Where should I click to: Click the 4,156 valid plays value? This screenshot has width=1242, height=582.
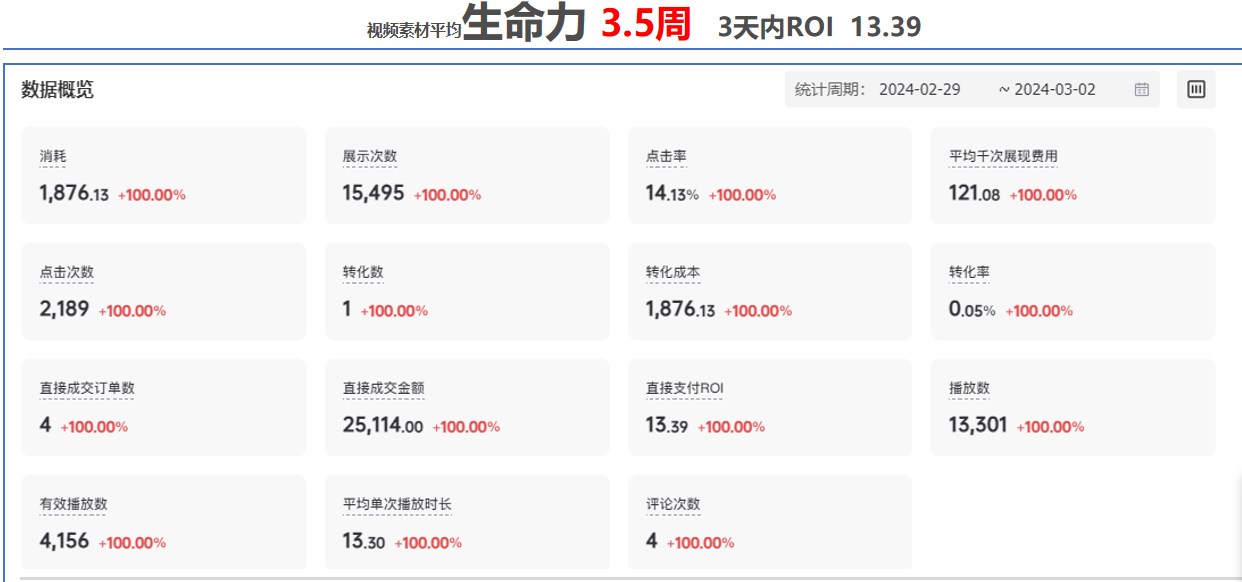coord(64,541)
